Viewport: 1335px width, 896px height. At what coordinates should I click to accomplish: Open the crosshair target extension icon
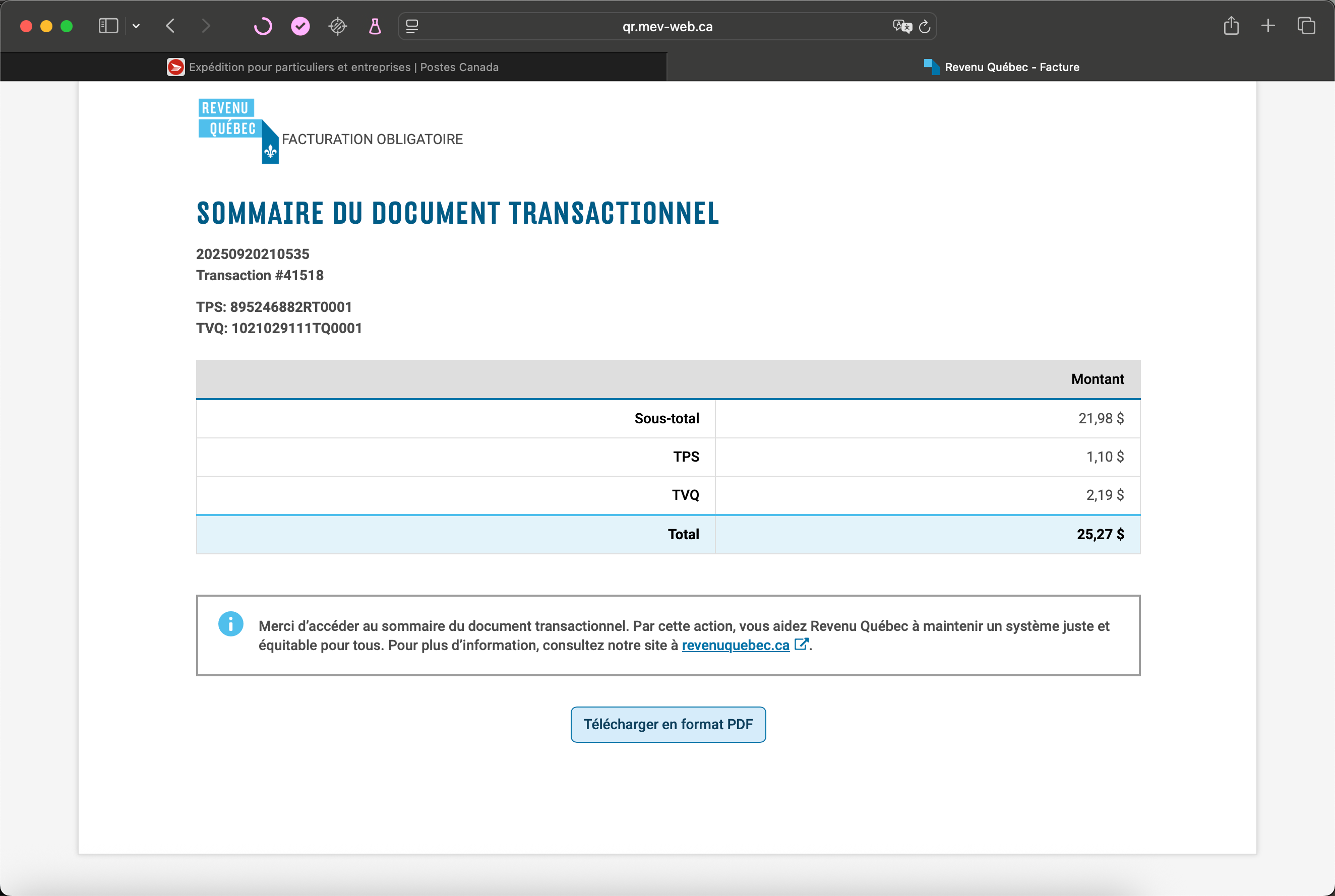tap(338, 26)
